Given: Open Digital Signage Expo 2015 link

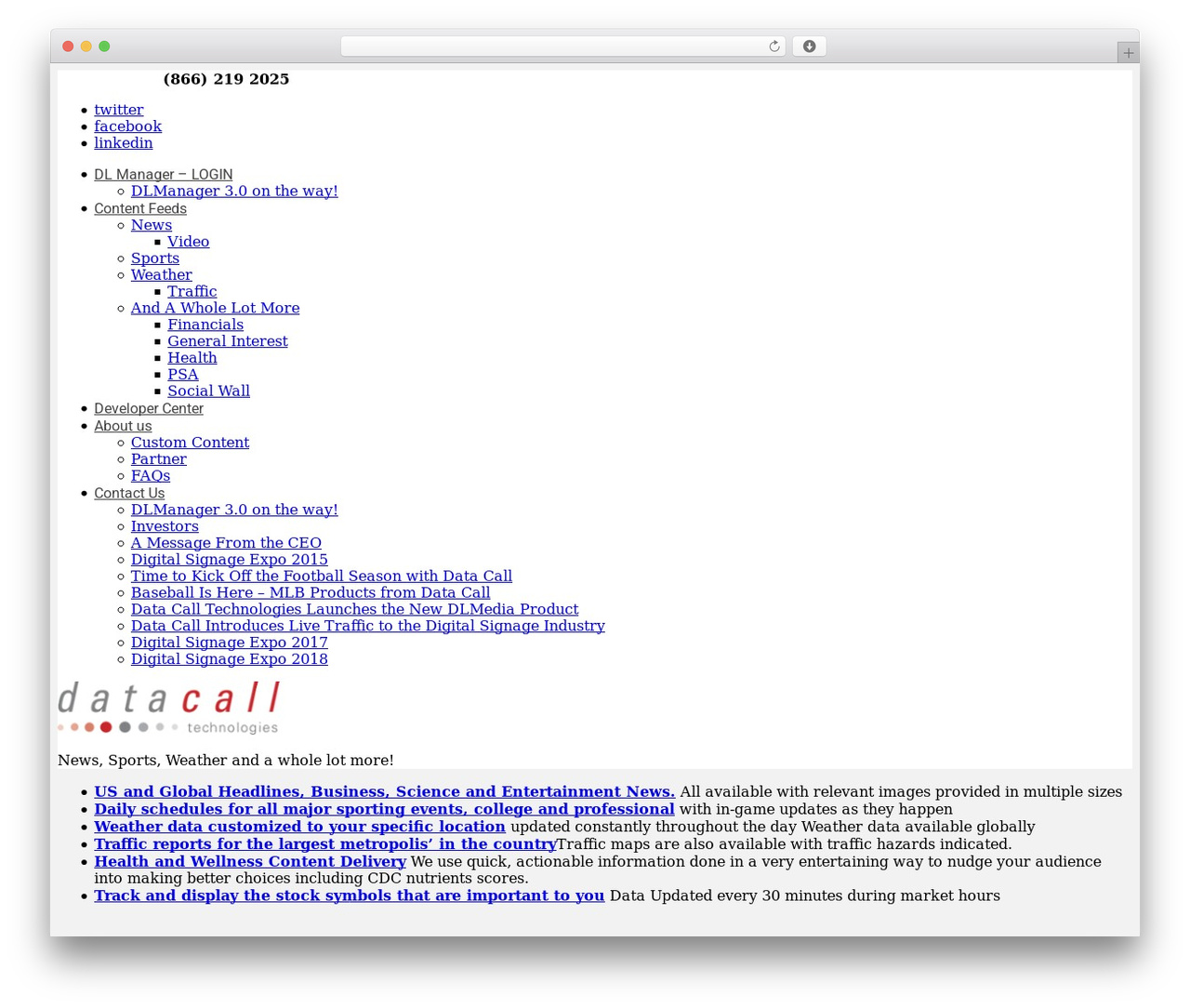Looking at the screenshot, I should click(230, 561).
